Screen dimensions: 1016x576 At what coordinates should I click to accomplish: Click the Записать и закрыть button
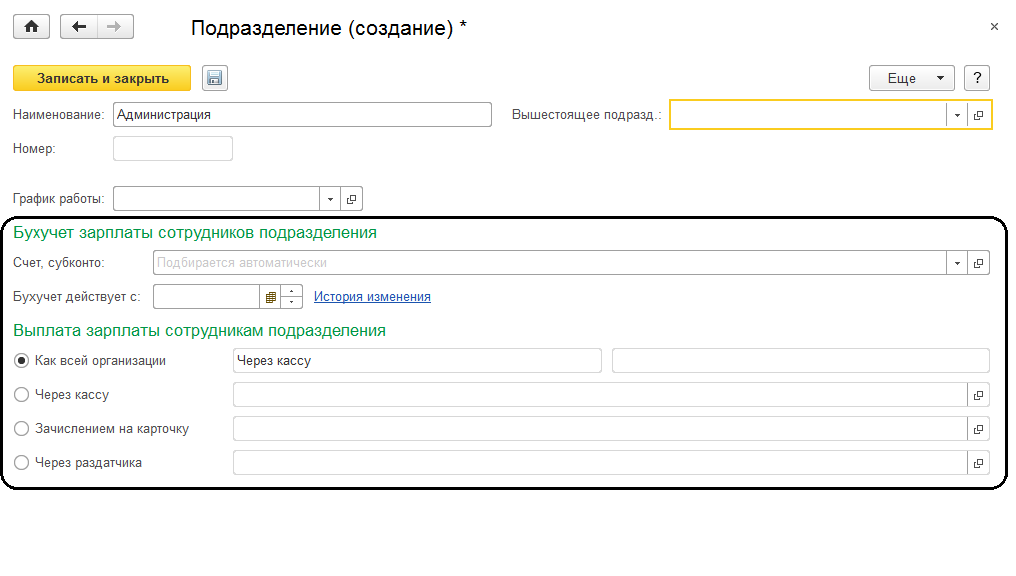pos(102,78)
